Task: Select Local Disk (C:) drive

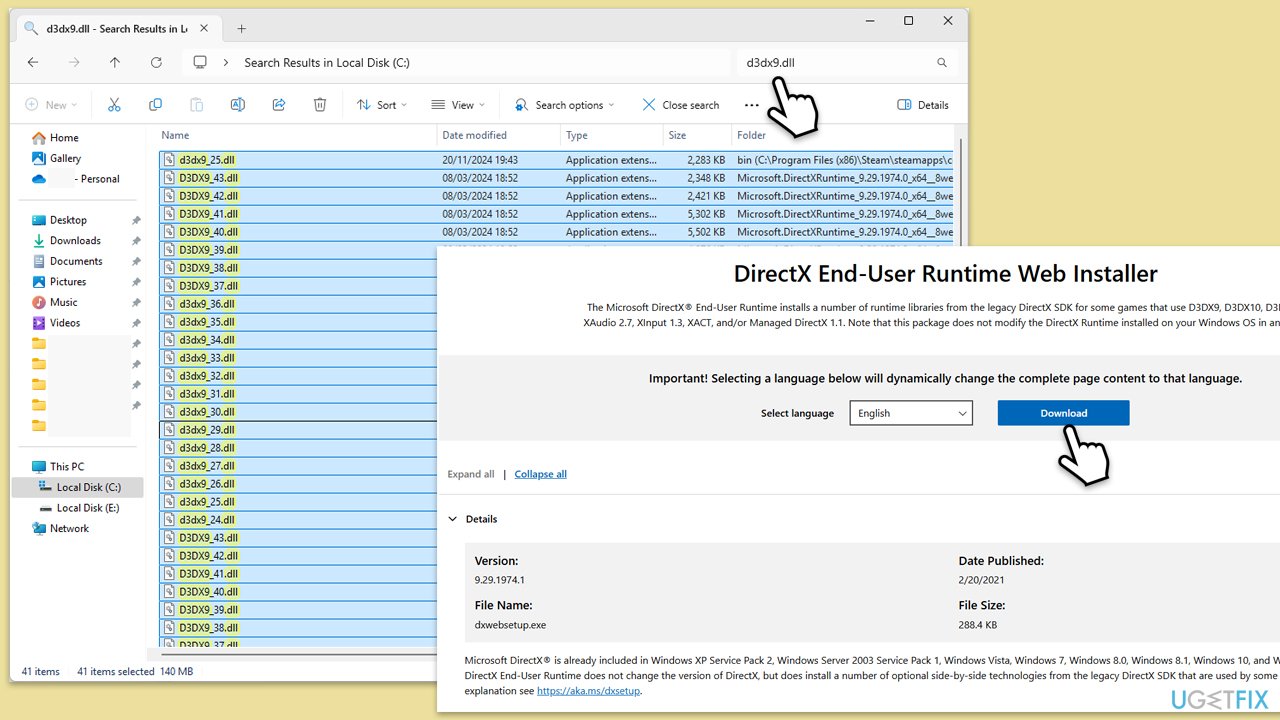Action: click(88, 487)
